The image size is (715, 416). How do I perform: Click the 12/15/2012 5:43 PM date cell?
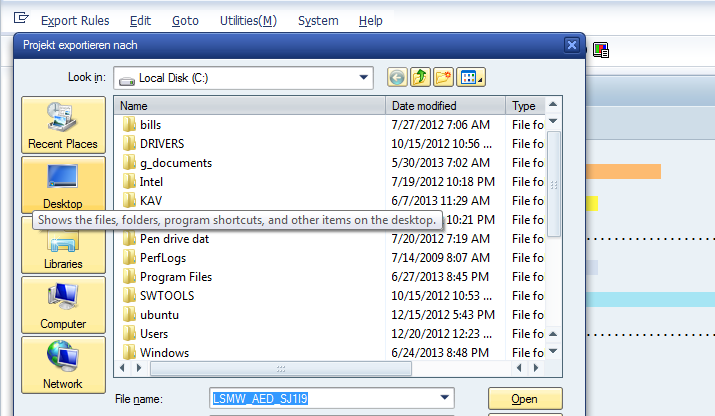(x=443, y=315)
